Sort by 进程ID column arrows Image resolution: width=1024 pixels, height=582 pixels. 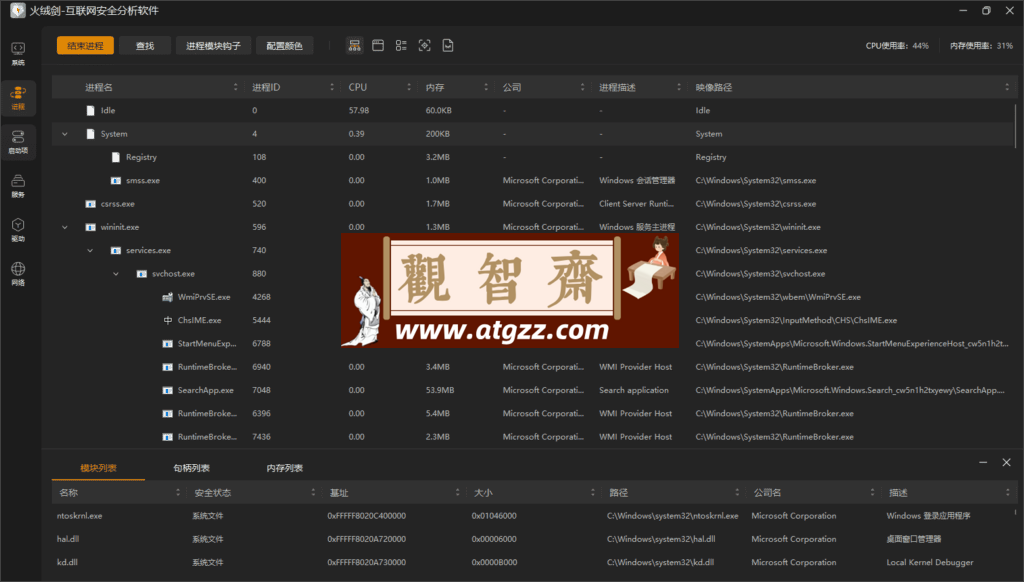coord(332,87)
